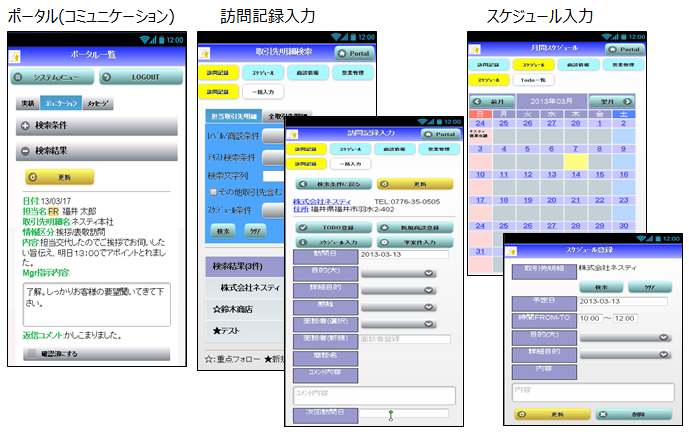
Task: Open 目的(大) dropdown on スケジュール登録 screen
Action: click(626, 338)
